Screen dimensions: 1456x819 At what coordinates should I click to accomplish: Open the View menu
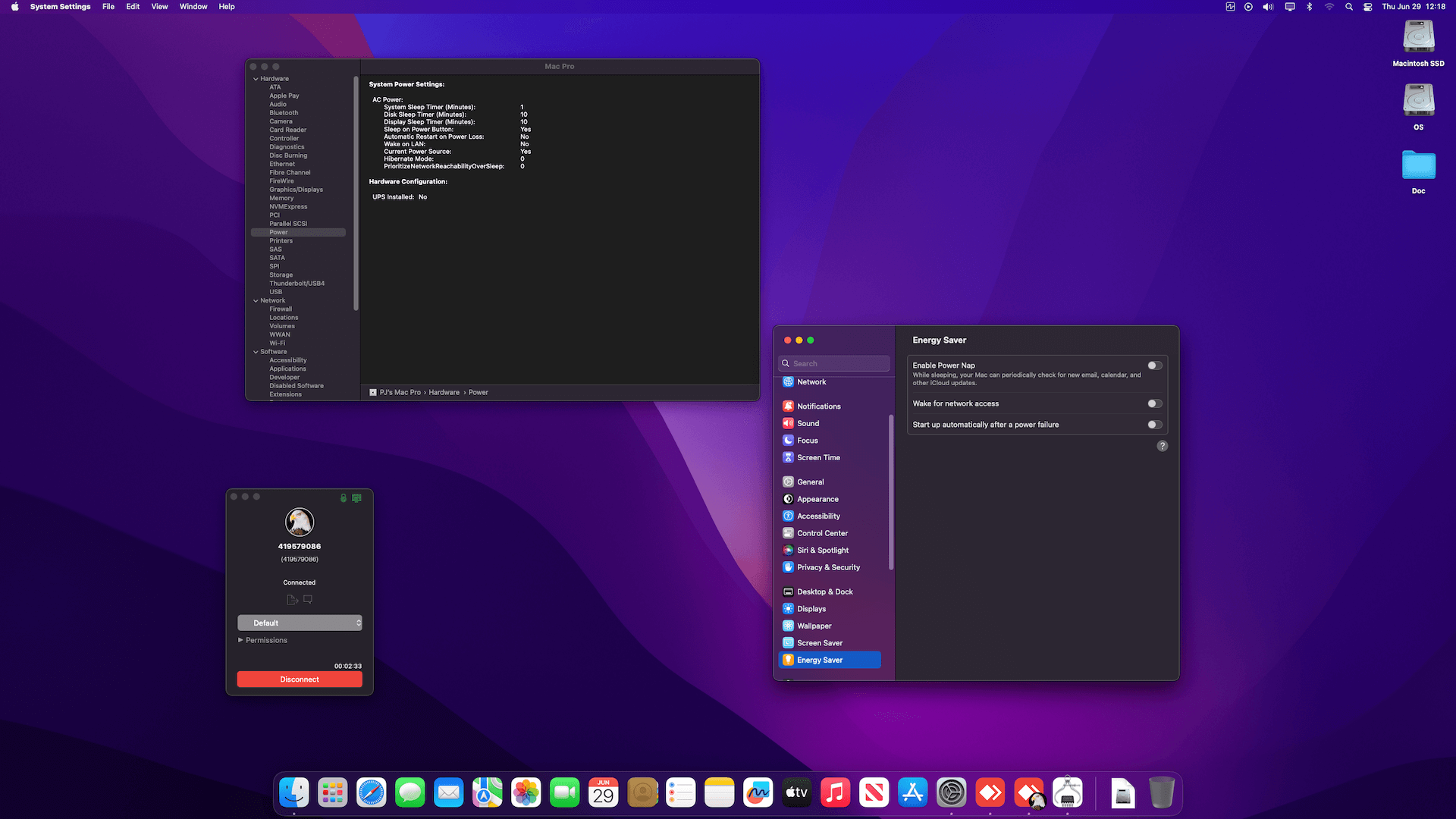(x=159, y=7)
